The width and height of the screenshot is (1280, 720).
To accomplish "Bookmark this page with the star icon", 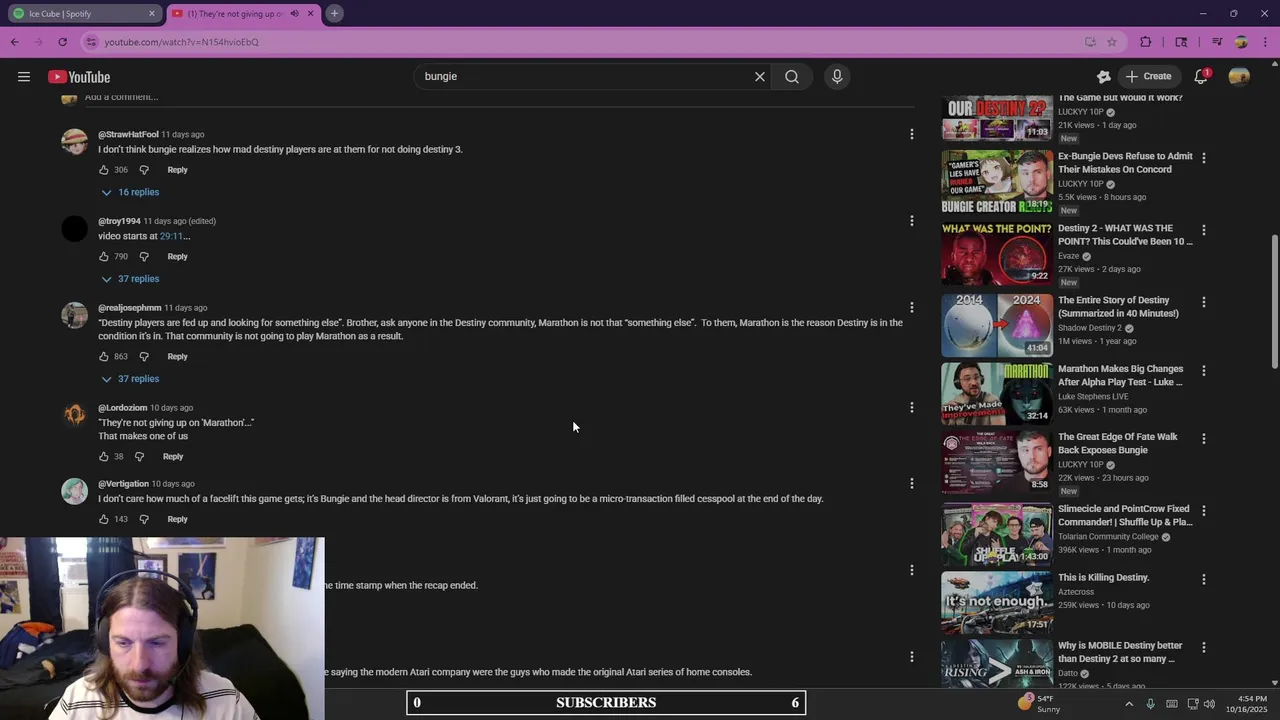I will 1111,42.
